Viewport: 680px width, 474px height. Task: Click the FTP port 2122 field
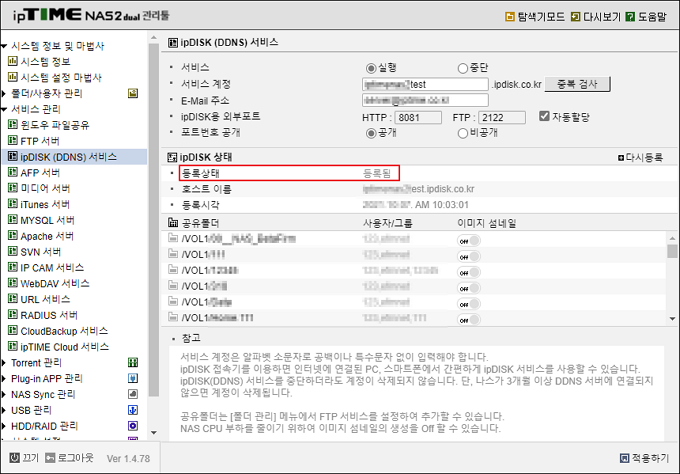(x=502, y=118)
